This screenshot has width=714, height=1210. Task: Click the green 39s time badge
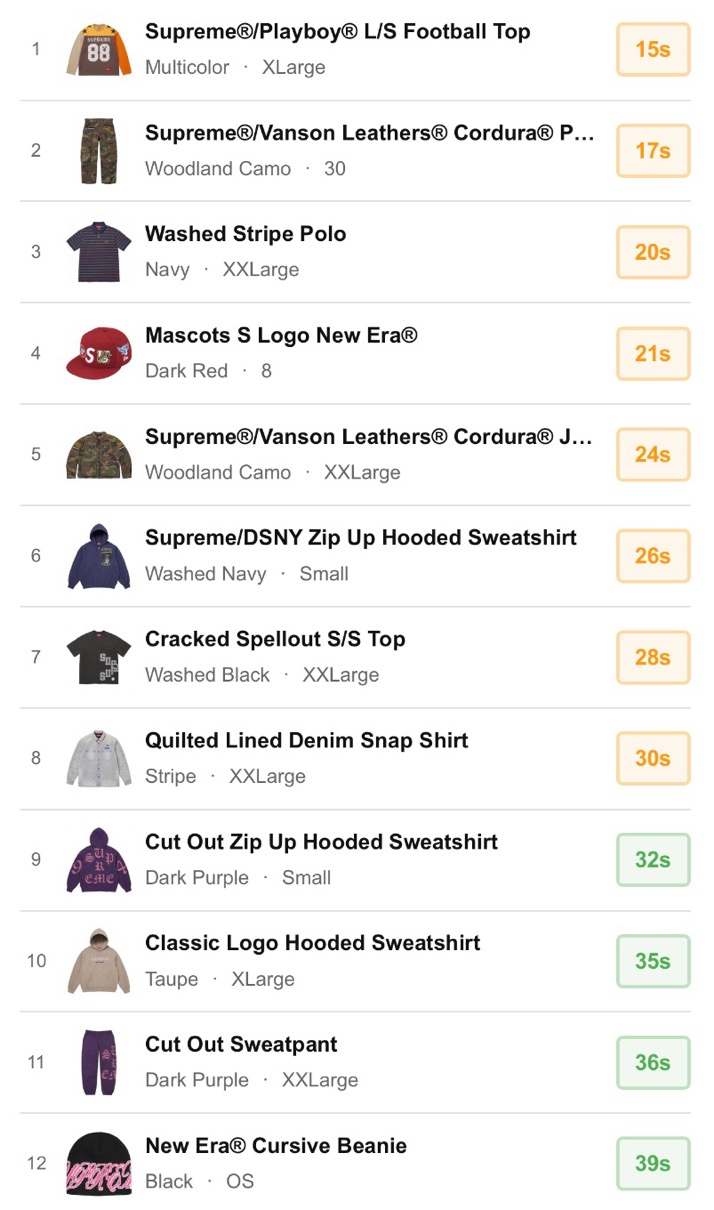coord(652,1163)
